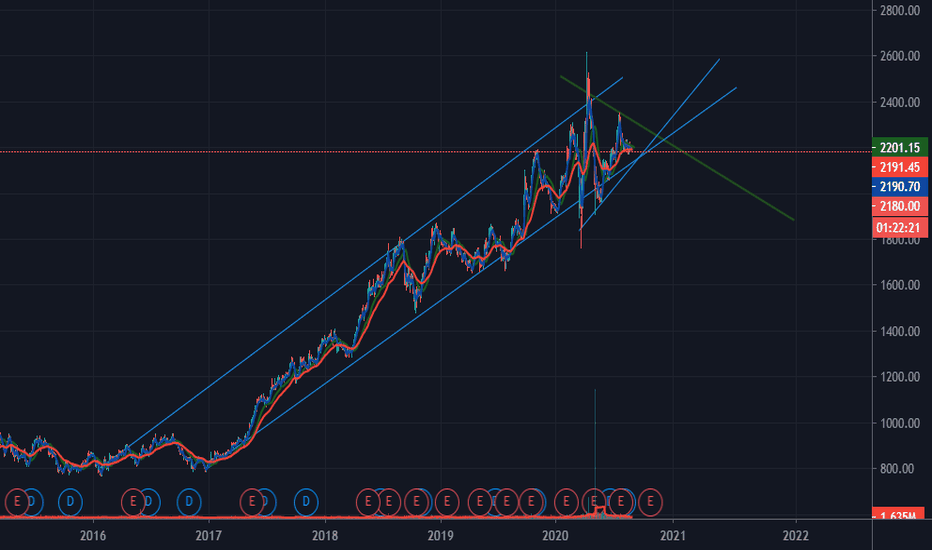Viewport: 932px width, 550px height.
Task: Select the tall volume spike bar in 2020
Action: coord(595,452)
